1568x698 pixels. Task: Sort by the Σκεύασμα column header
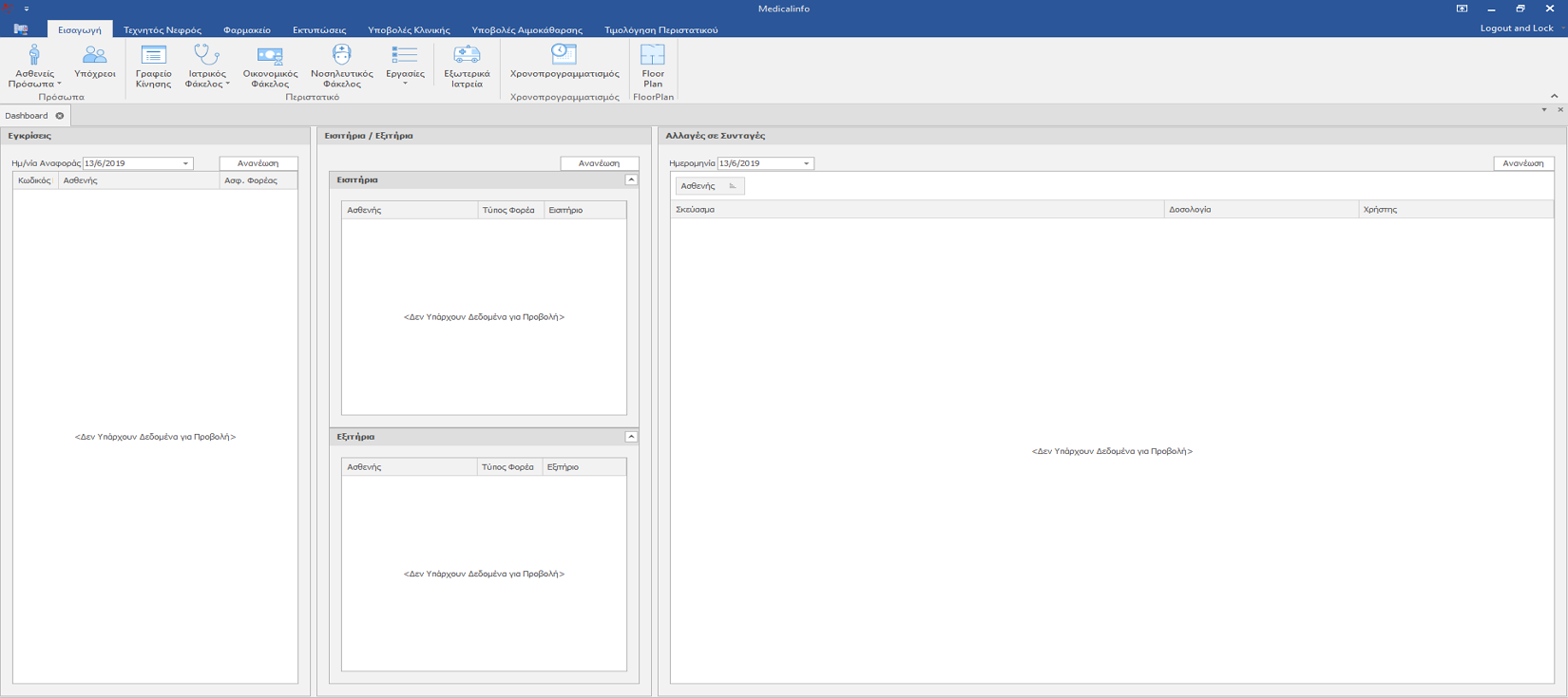[x=916, y=210]
